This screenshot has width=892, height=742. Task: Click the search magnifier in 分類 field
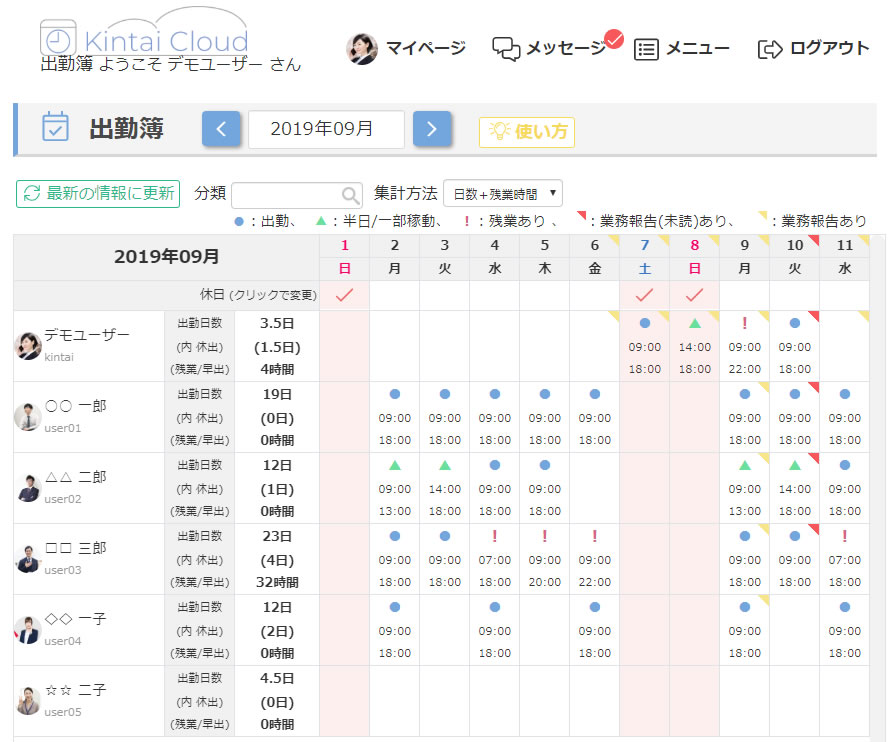350,195
